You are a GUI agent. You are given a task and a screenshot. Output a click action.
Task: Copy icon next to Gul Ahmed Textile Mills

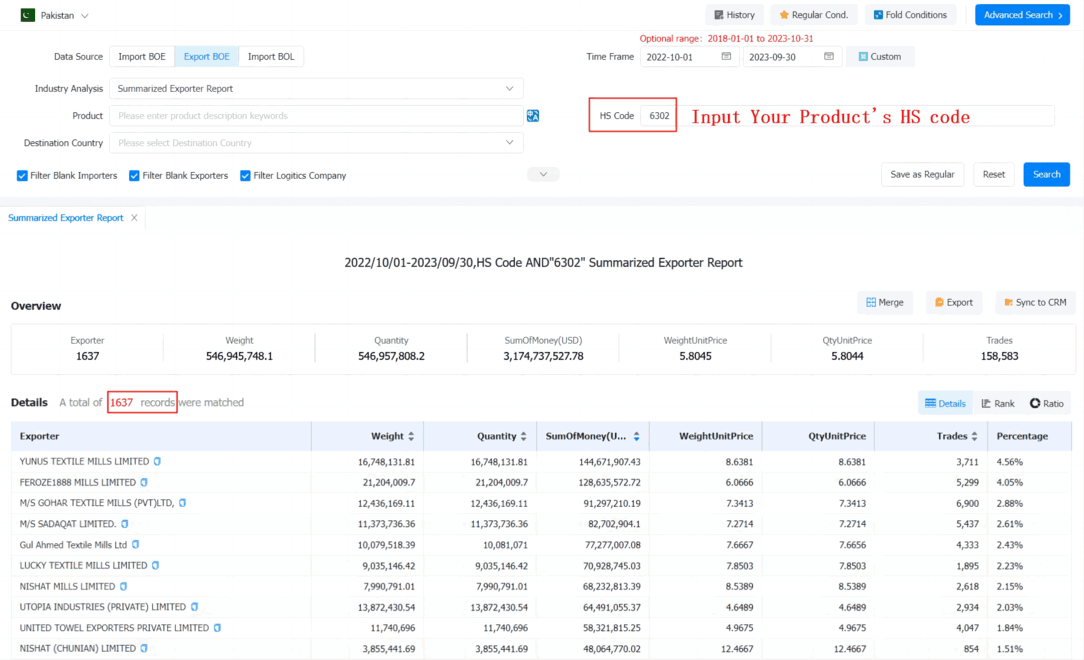point(136,545)
